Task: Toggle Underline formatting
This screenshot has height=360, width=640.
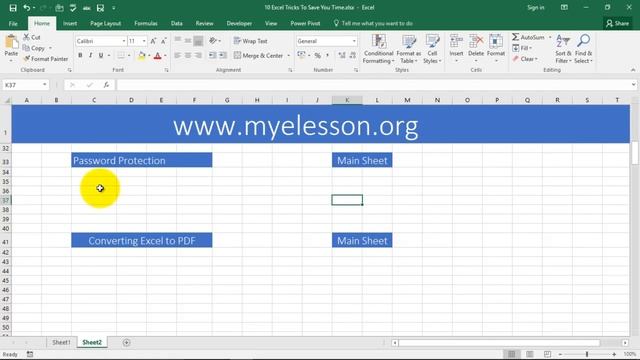Action: pos(100,56)
